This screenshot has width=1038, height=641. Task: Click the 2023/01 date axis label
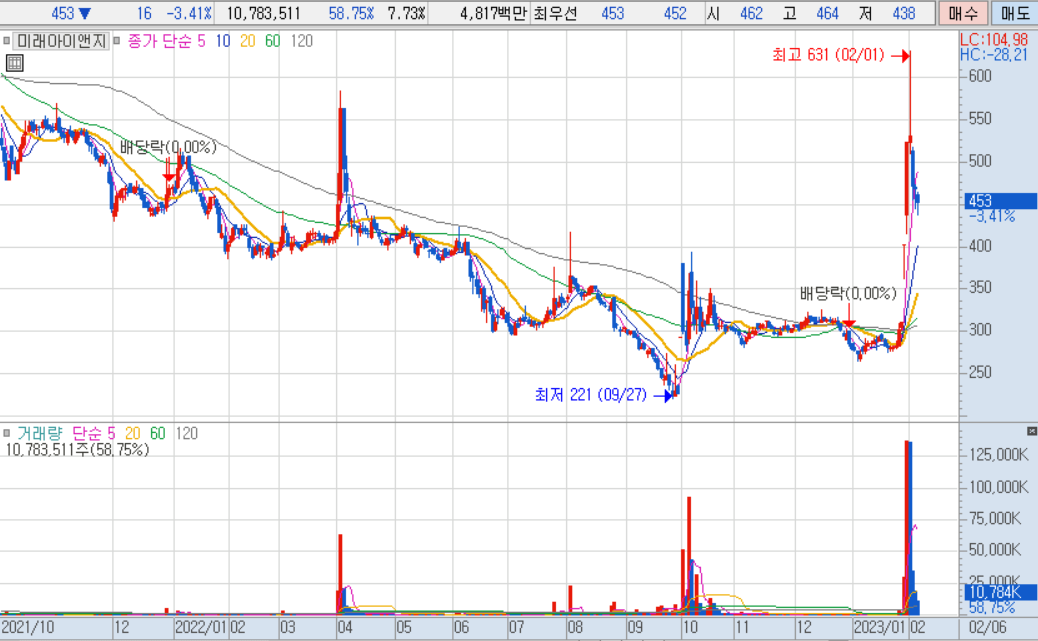pyautogui.click(x=880, y=627)
